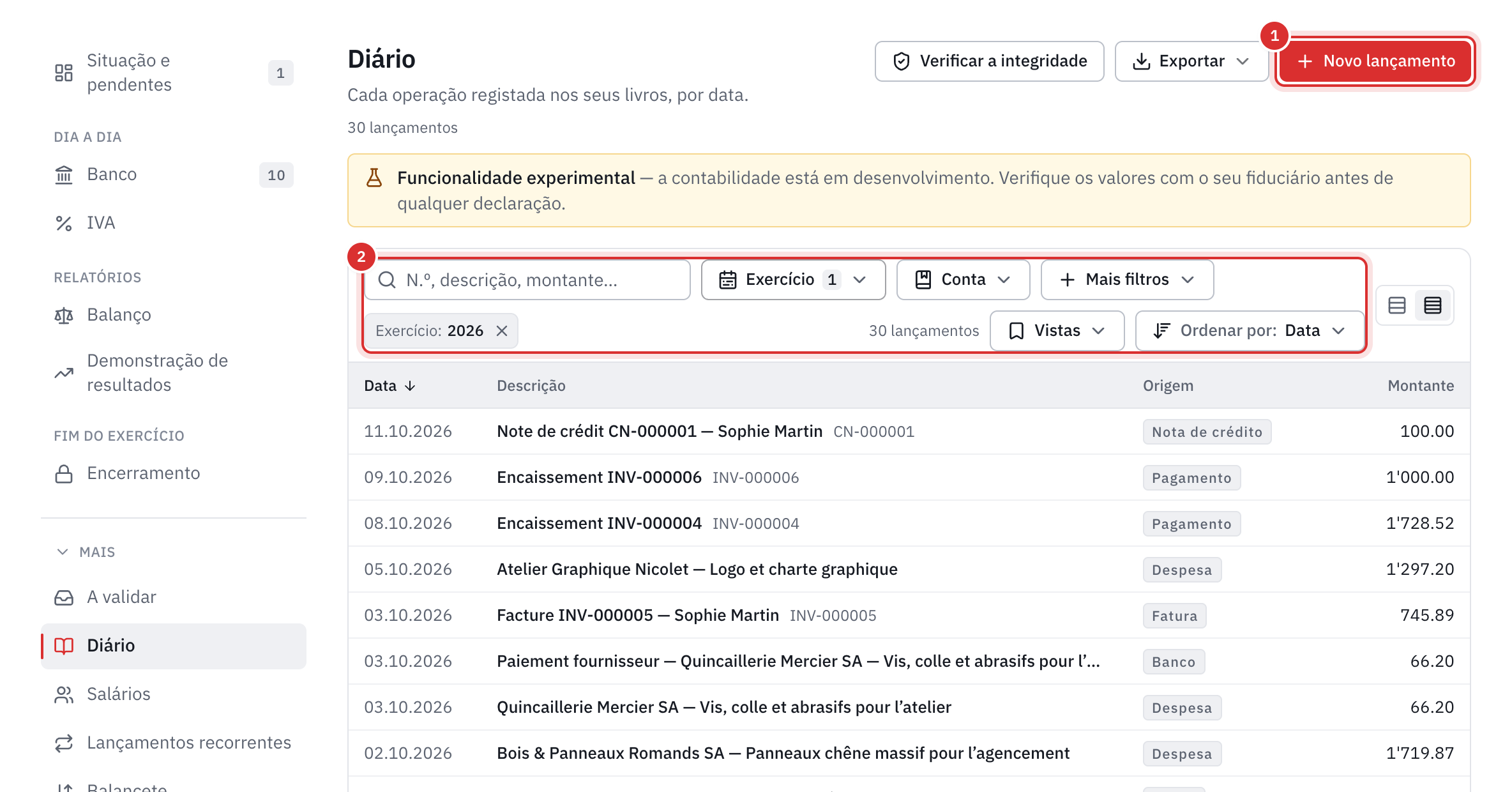Open Facture INV-000005 Sophie Martin entry
This screenshot has height=792, width=1512.
click(x=909, y=616)
